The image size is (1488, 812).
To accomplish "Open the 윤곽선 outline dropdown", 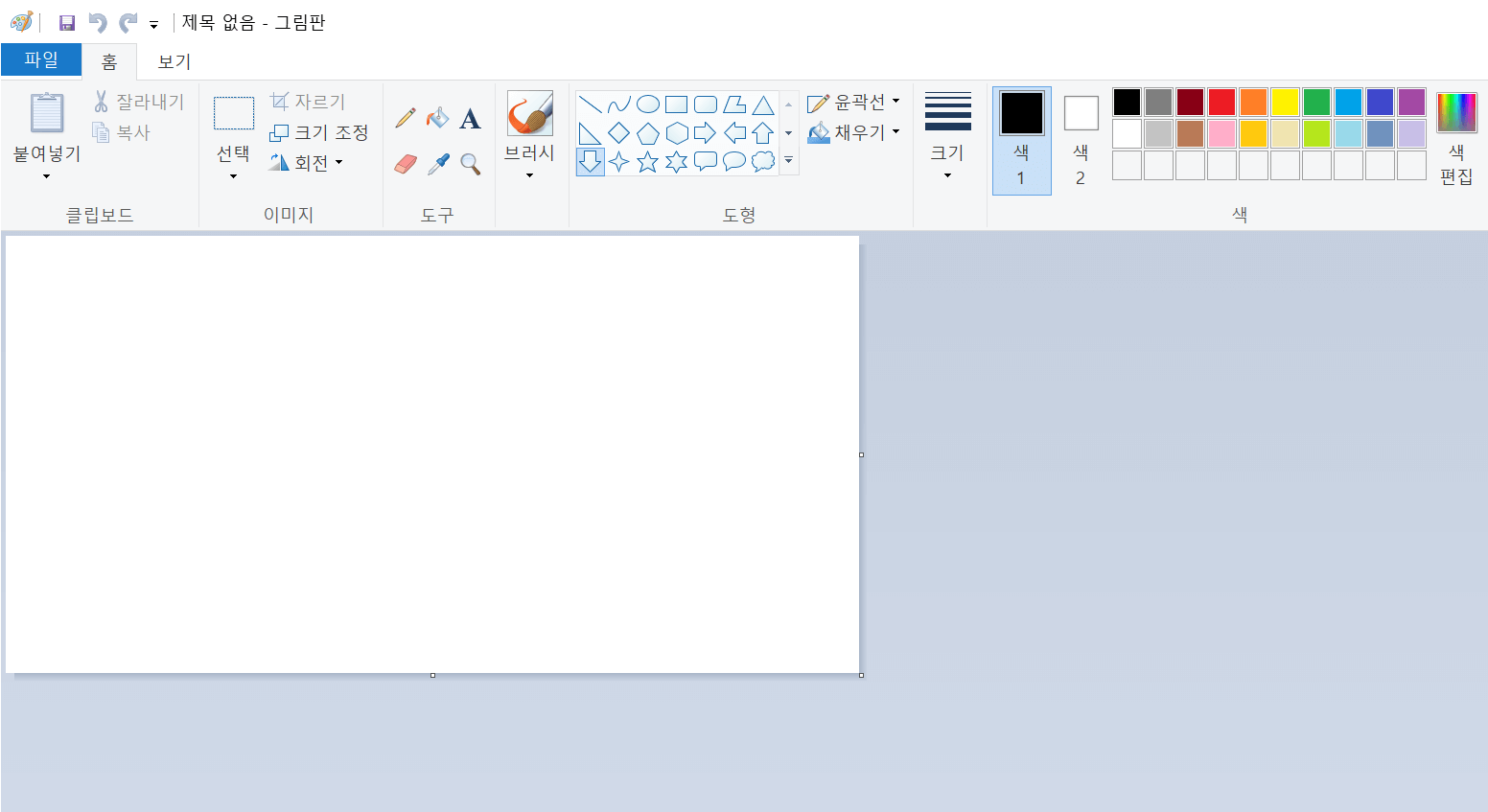I will point(853,102).
